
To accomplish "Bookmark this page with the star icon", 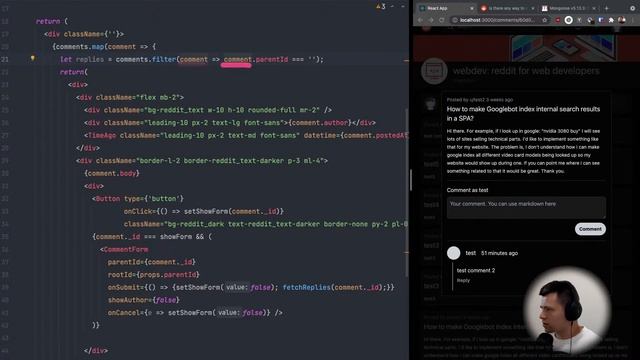I will tap(544, 20).
